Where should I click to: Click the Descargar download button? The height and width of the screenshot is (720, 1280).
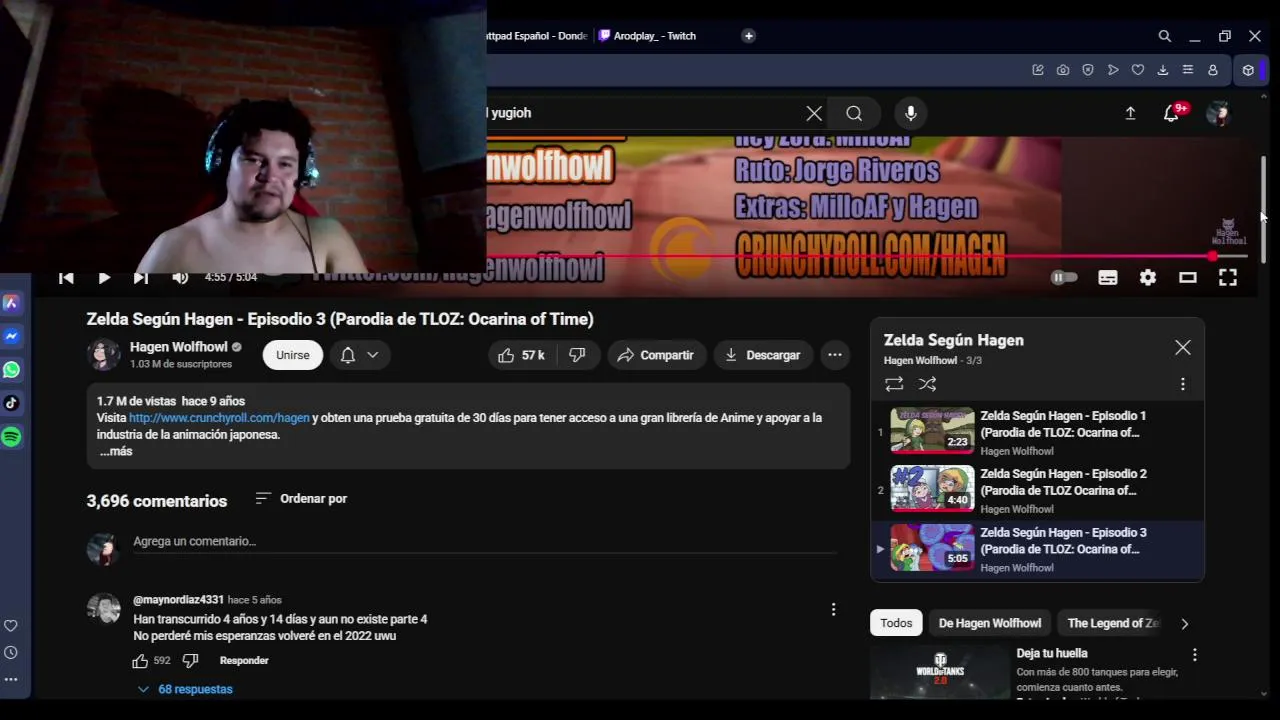pos(763,355)
